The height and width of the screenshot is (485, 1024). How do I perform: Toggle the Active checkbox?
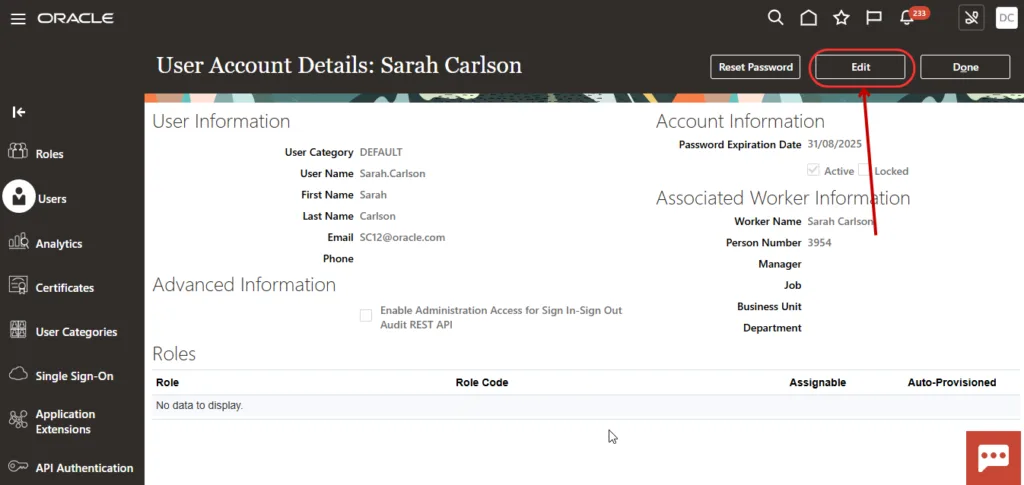pyautogui.click(x=813, y=171)
